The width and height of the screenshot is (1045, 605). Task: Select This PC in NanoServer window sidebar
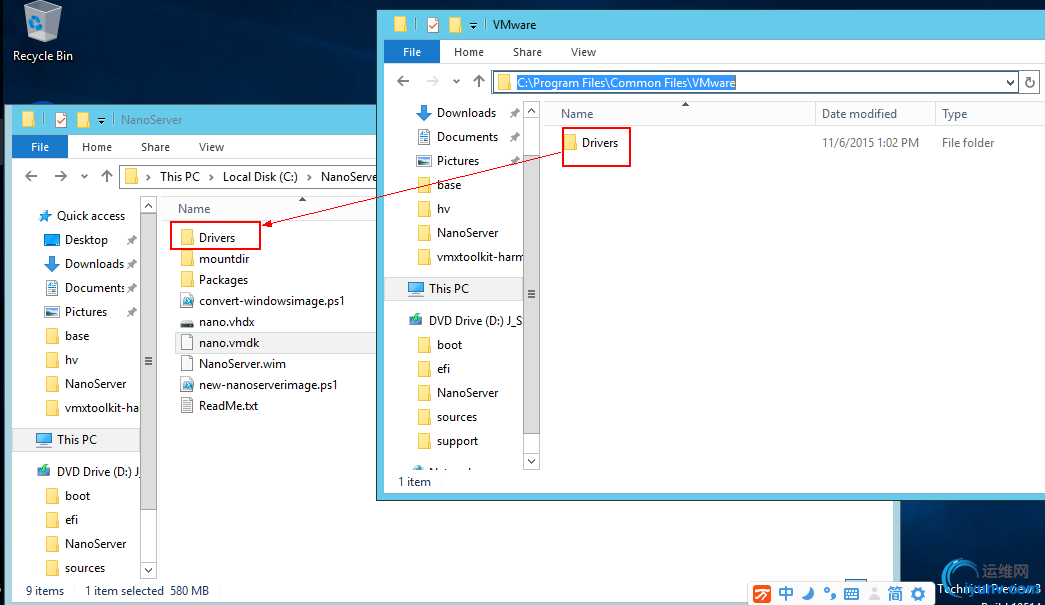tap(77, 440)
